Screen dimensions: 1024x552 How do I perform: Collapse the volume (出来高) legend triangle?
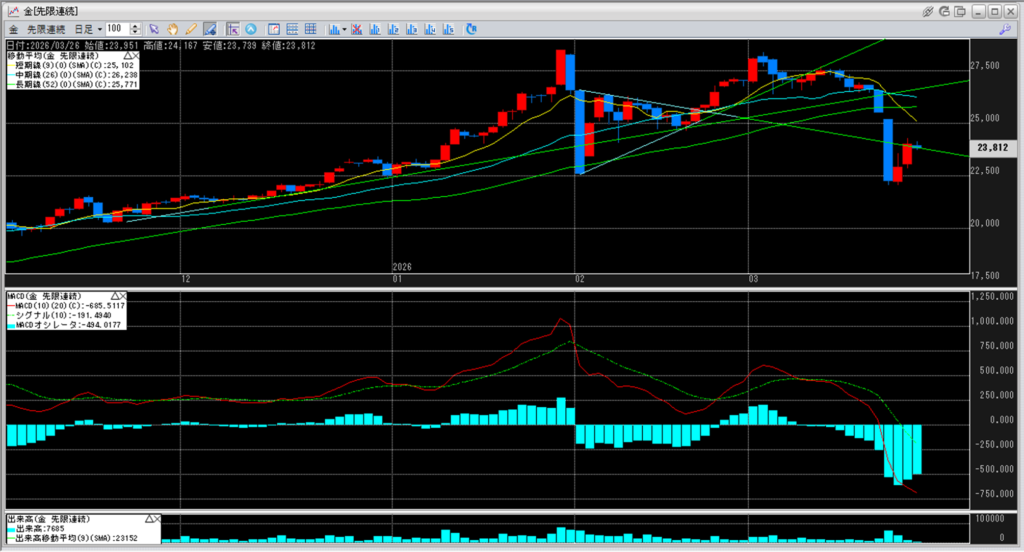[x=149, y=519]
